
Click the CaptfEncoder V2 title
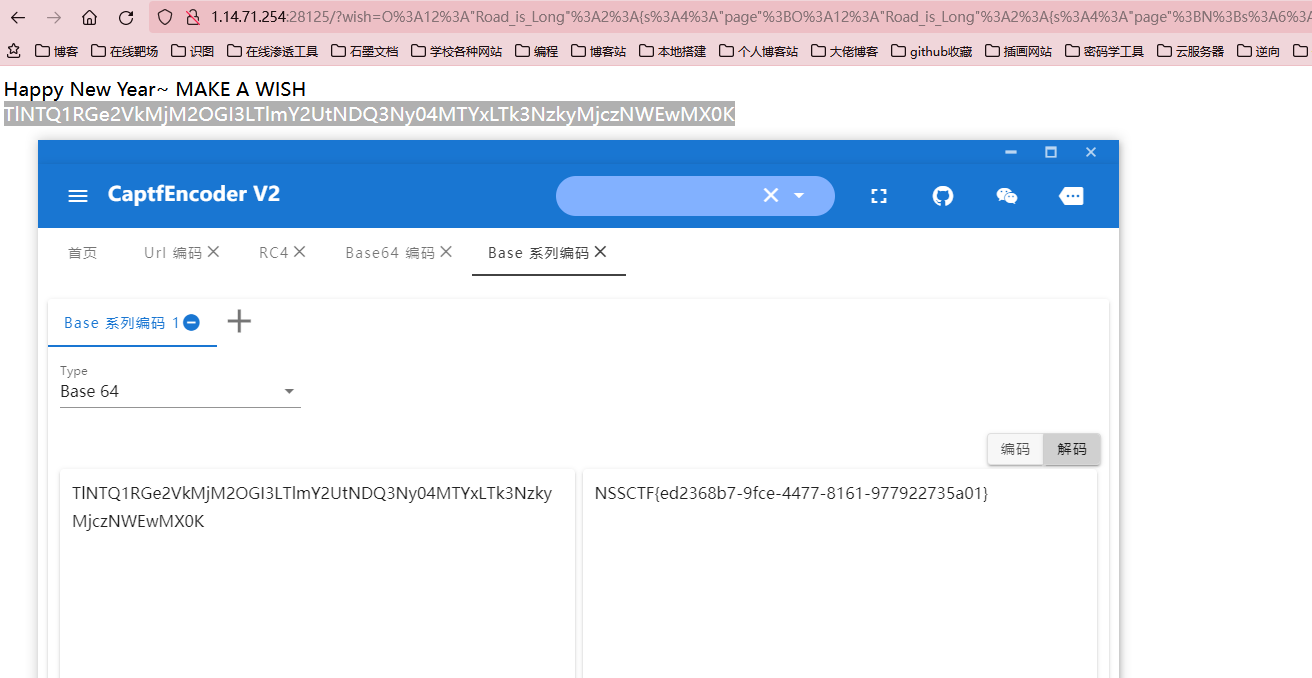[194, 194]
